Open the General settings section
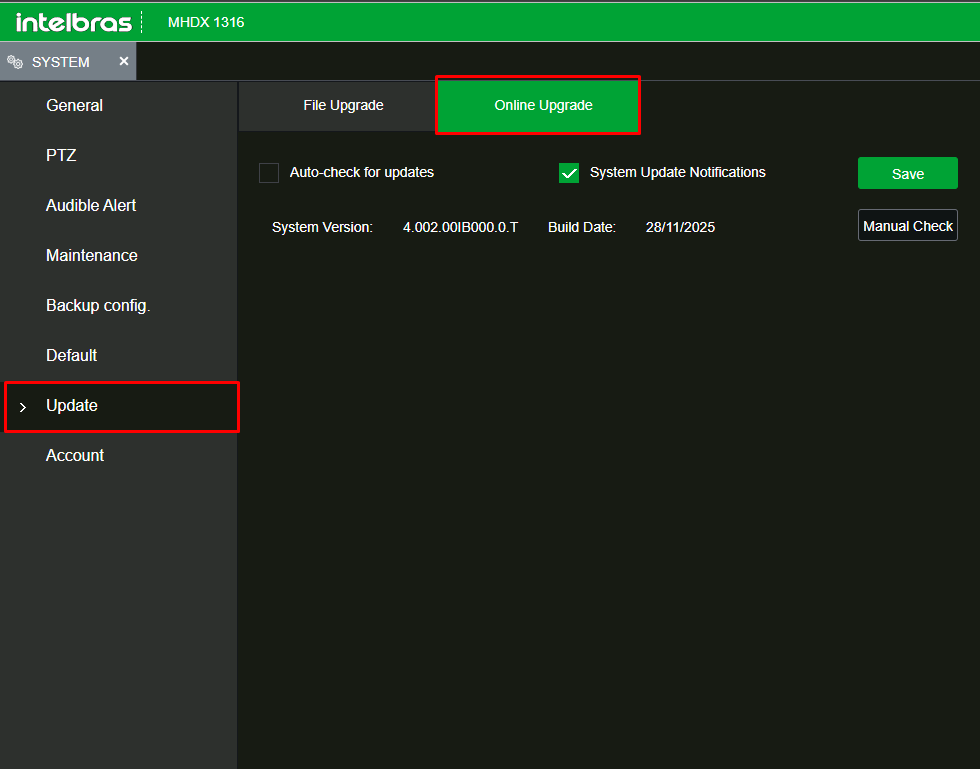Screen dimensions: 980x769 74,105
